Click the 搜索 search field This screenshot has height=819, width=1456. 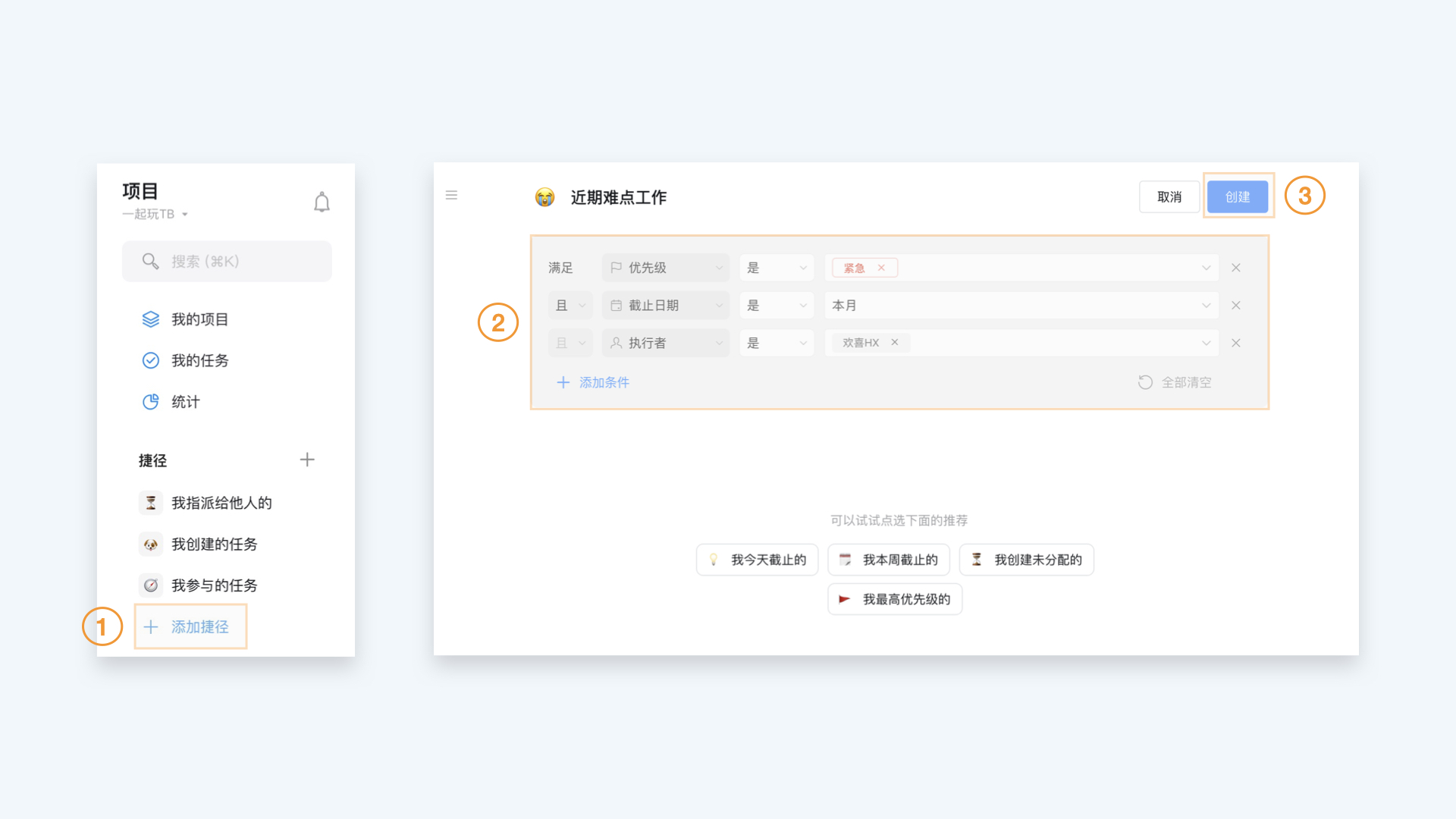[x=227, y=262]
